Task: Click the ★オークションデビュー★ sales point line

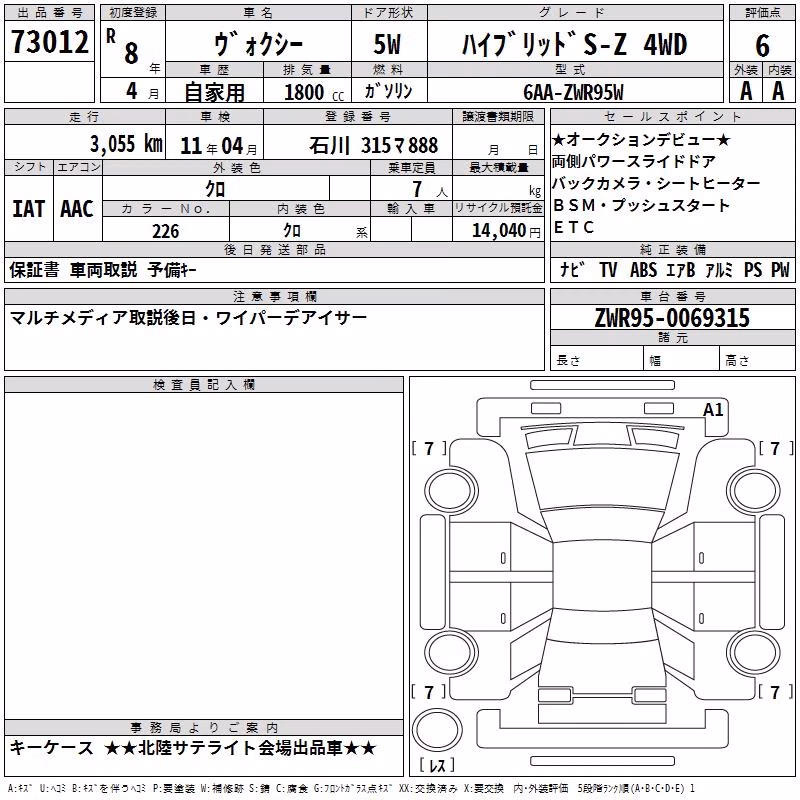Action: [x=641, y=139]
